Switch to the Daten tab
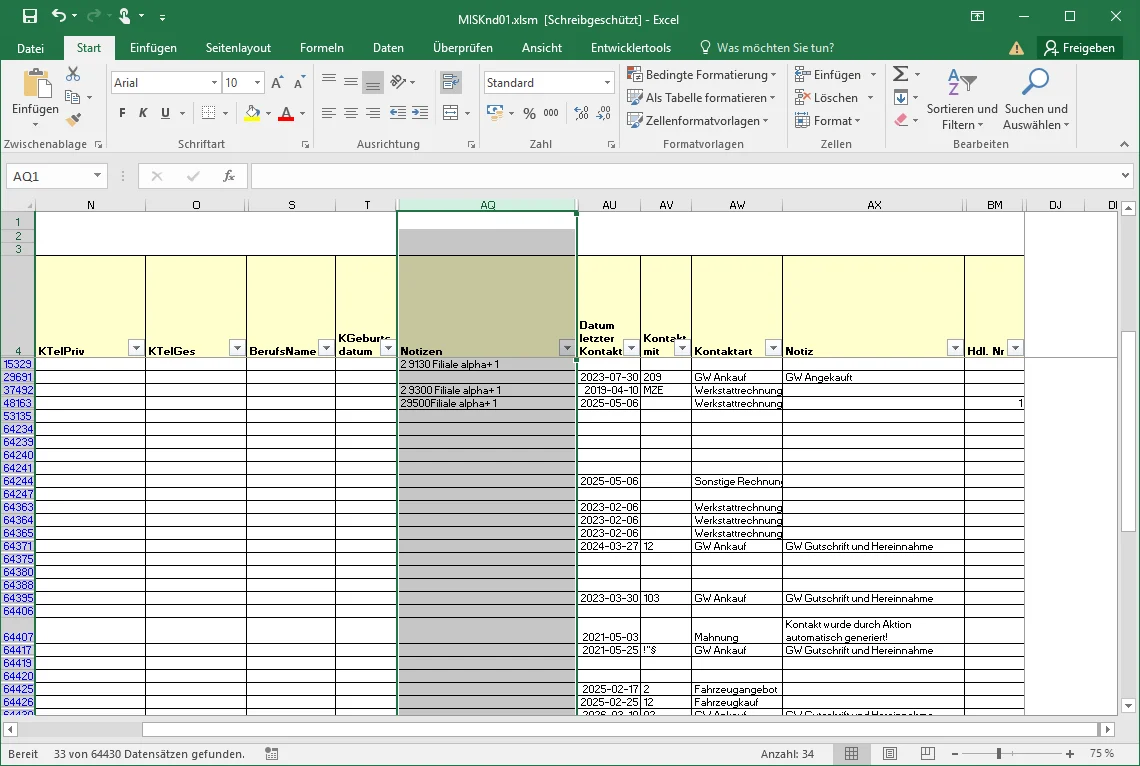Image resolution: width=1140 pixels, height=766 pixels. pos(388,48)
